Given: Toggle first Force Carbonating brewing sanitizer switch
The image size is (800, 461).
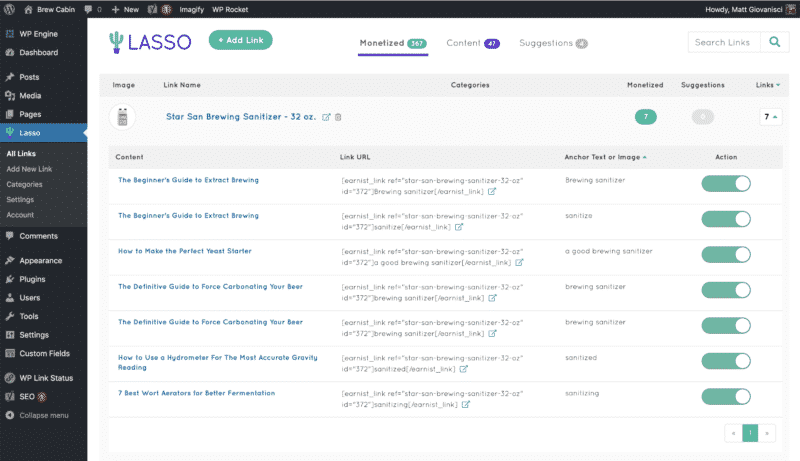Looking at the screenshot, I should [726, 290].
